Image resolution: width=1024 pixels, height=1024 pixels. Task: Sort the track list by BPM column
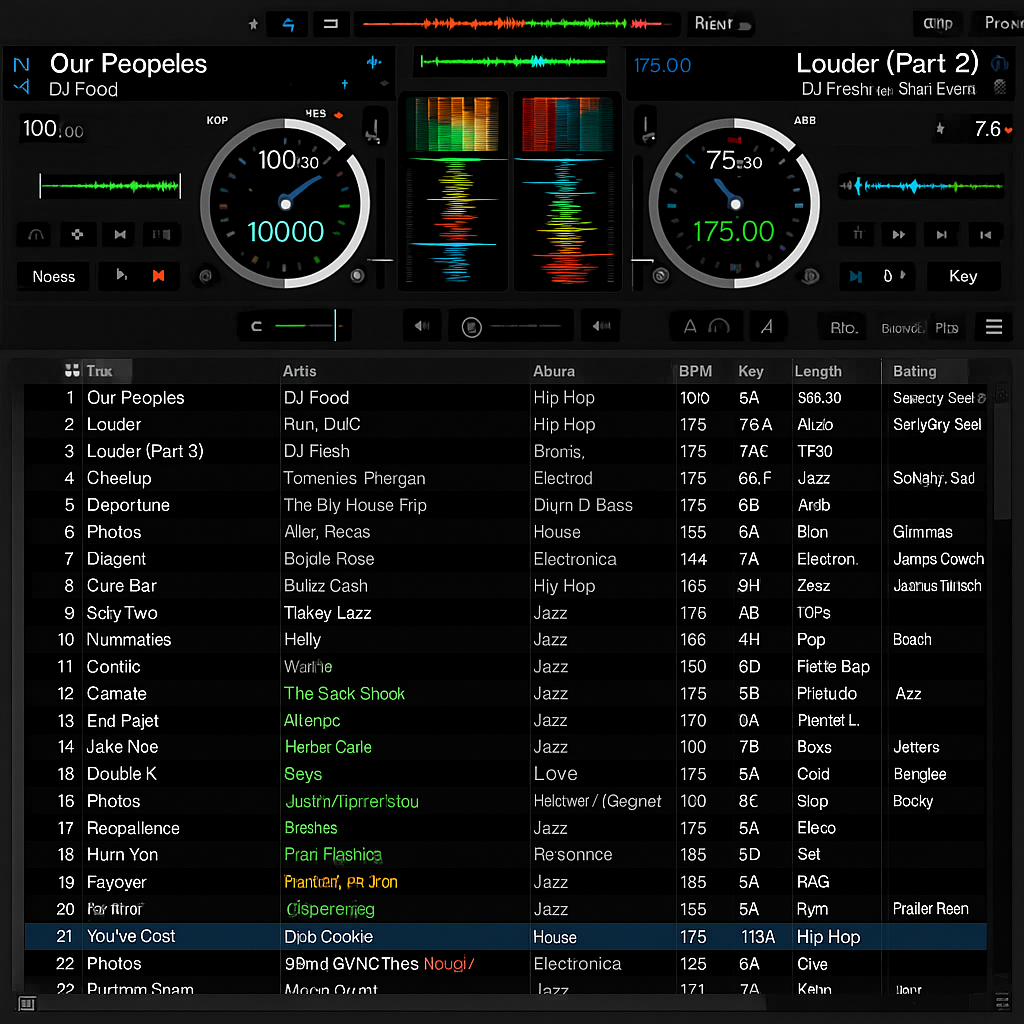tap(695, 371)
